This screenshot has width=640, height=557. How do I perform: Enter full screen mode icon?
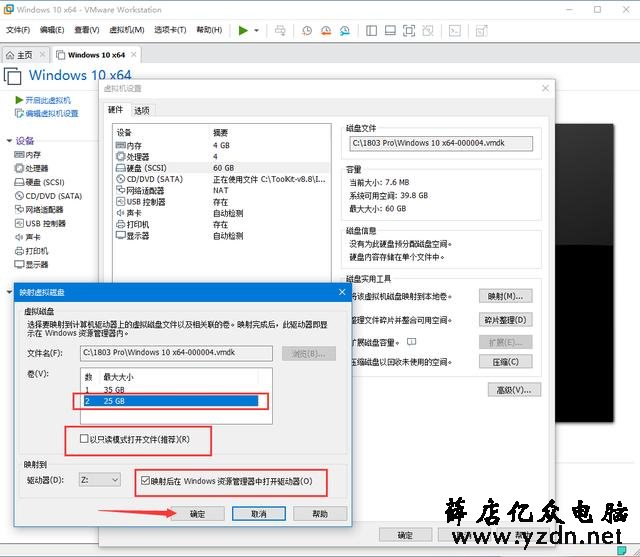(409, 31)
